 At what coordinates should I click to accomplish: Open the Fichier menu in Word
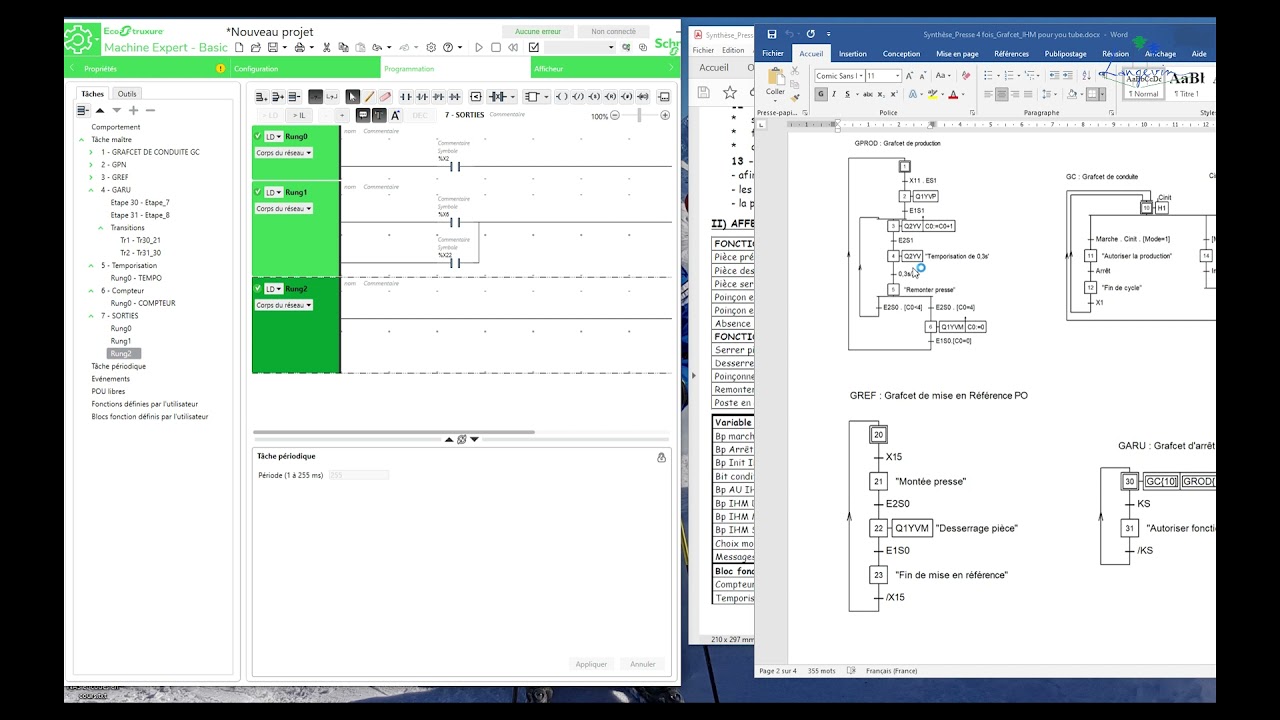[x=772, y=54]
